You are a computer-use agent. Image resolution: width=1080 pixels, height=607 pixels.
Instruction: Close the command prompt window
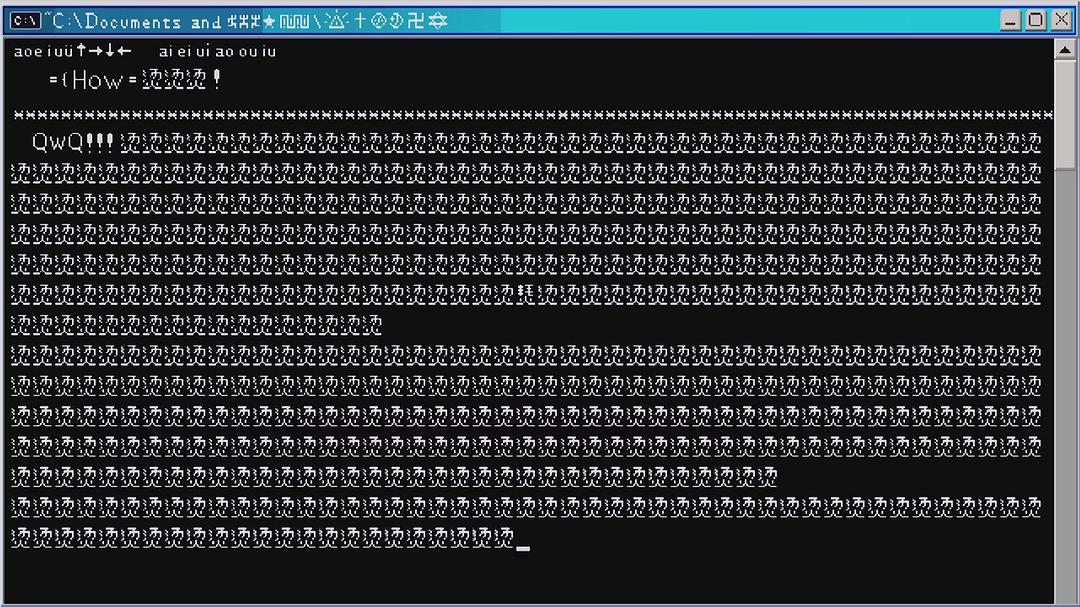tap(1061, 20)
